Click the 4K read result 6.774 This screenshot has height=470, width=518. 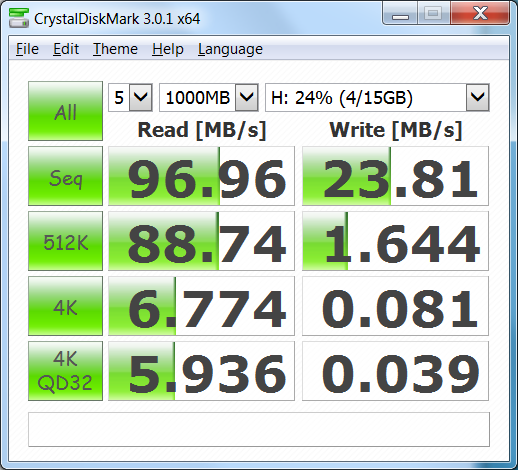tap(201, 306)
